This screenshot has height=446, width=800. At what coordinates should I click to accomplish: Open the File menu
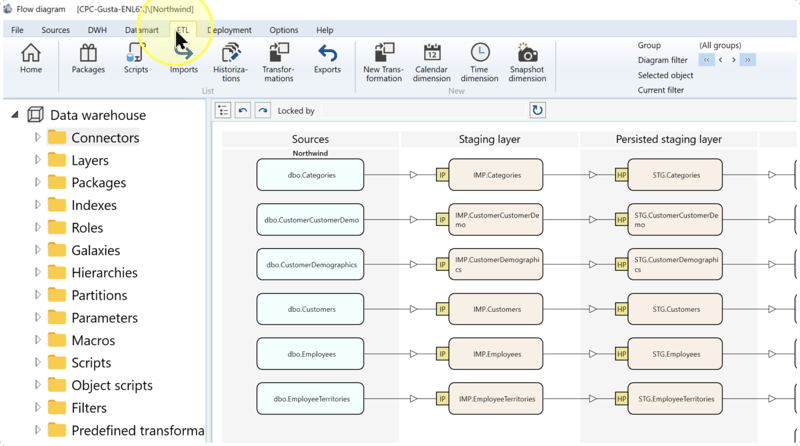point(17,30)
